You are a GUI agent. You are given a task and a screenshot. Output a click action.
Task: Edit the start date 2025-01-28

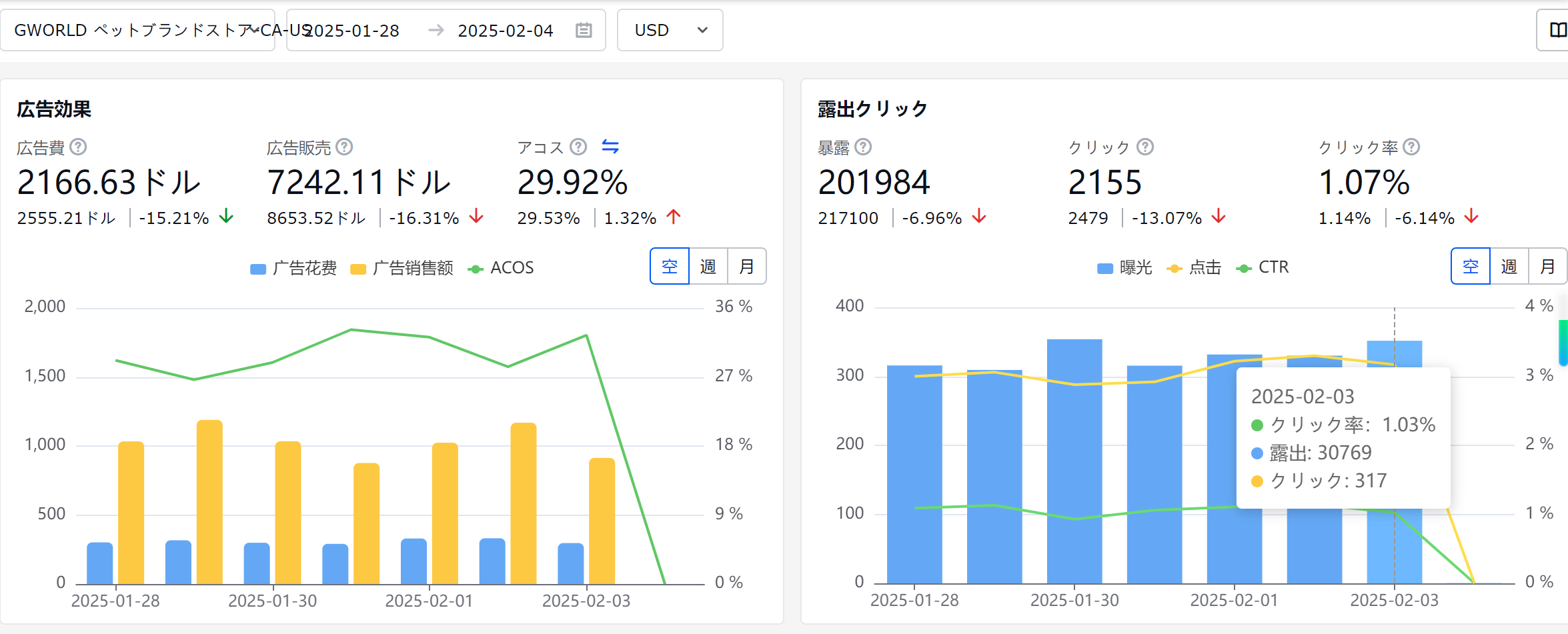pos(351,31)
